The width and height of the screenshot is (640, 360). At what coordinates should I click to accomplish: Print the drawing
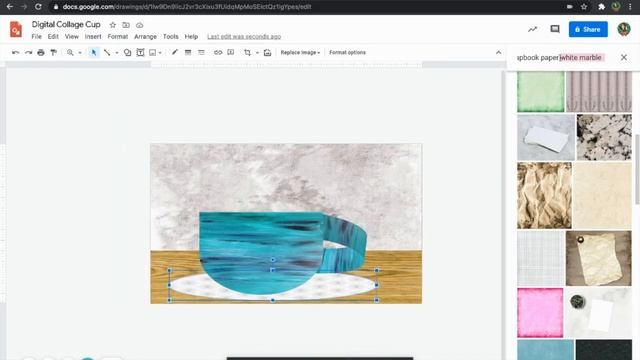(x=41, y=53)
